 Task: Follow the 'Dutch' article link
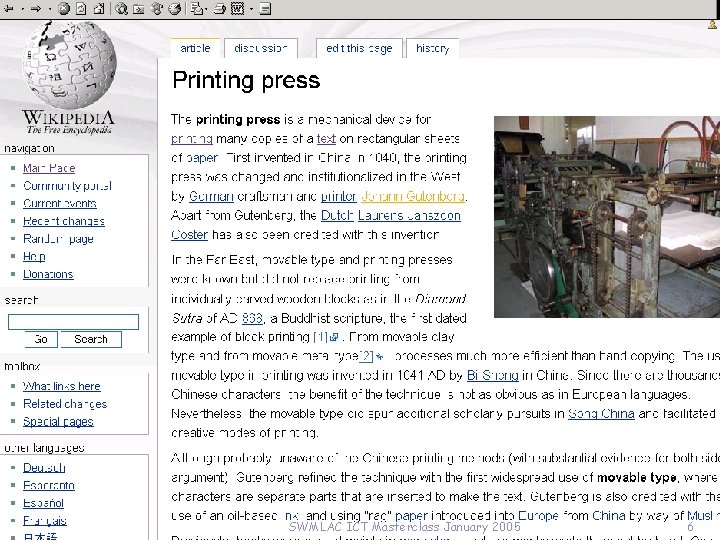pos(337,215)
